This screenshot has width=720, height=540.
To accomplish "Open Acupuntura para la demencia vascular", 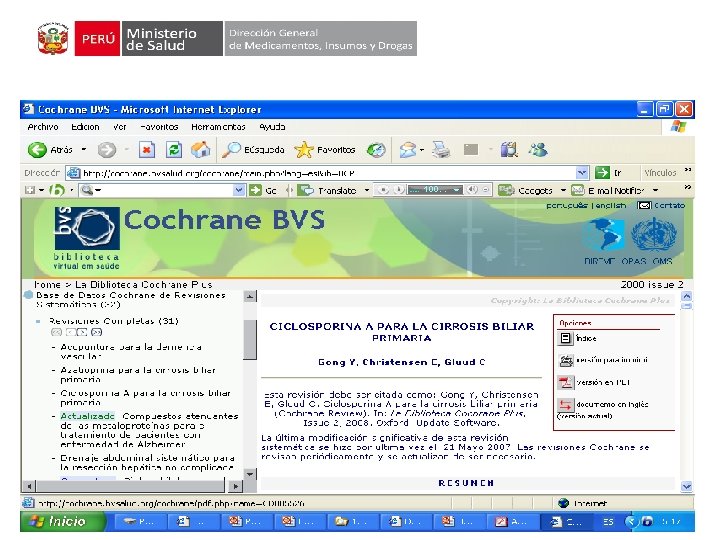I will click(131, 351).
